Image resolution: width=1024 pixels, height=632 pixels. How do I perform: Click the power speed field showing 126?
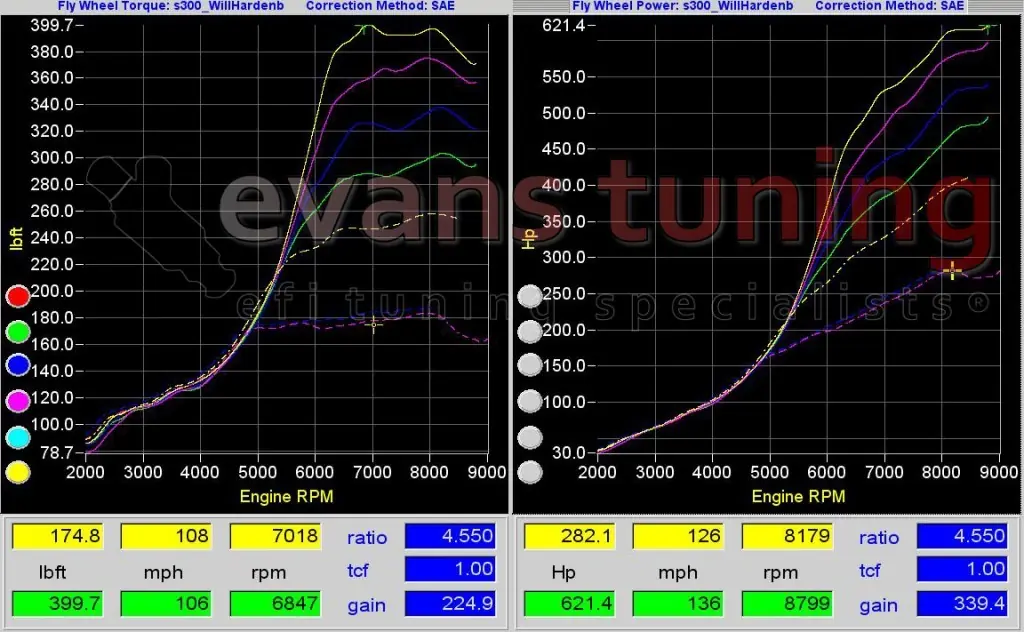tap(679, 536)
